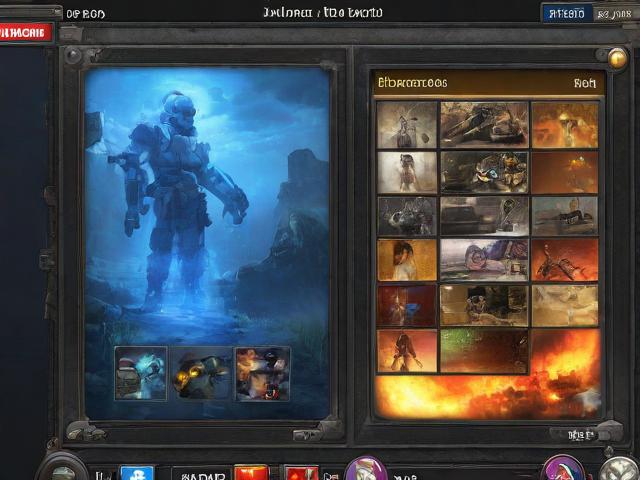
Task: Select the muted dark scene with trophy shape thumbnail
Action: point(484,216)
